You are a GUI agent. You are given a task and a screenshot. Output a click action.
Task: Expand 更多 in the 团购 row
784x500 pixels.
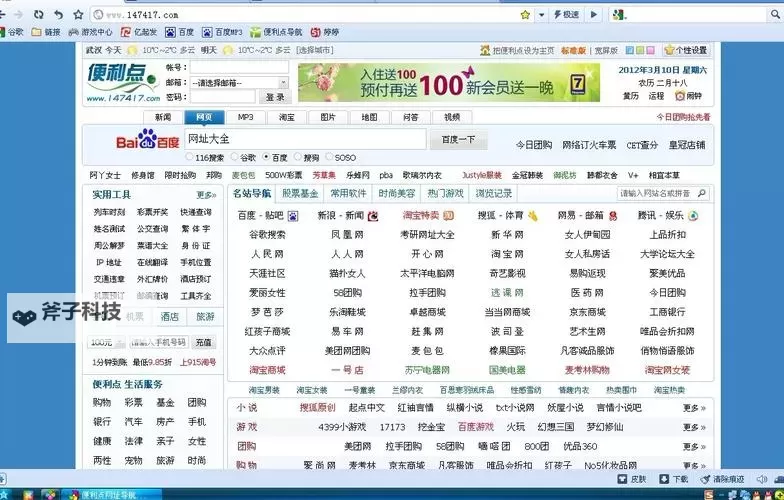coord(694,446)
